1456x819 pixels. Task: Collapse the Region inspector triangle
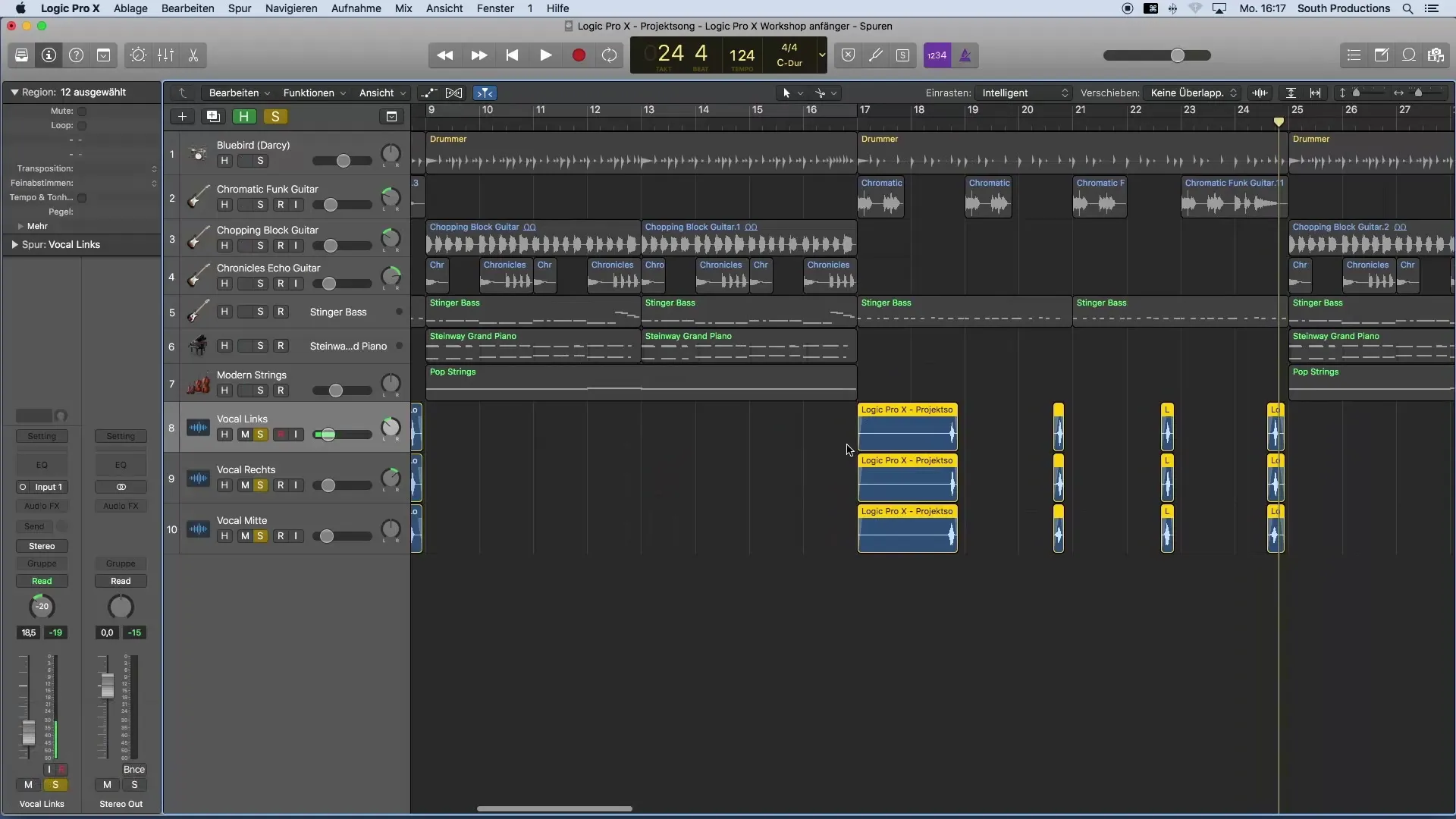pos(14,93)
